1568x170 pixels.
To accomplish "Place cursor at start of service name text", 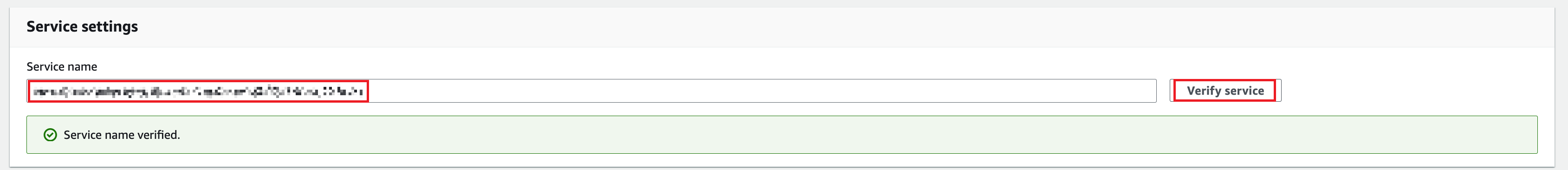I will click(33, 92).
